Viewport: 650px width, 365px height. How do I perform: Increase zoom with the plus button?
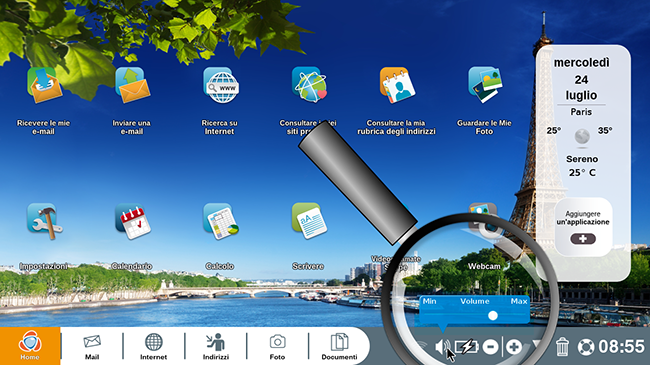514,347
